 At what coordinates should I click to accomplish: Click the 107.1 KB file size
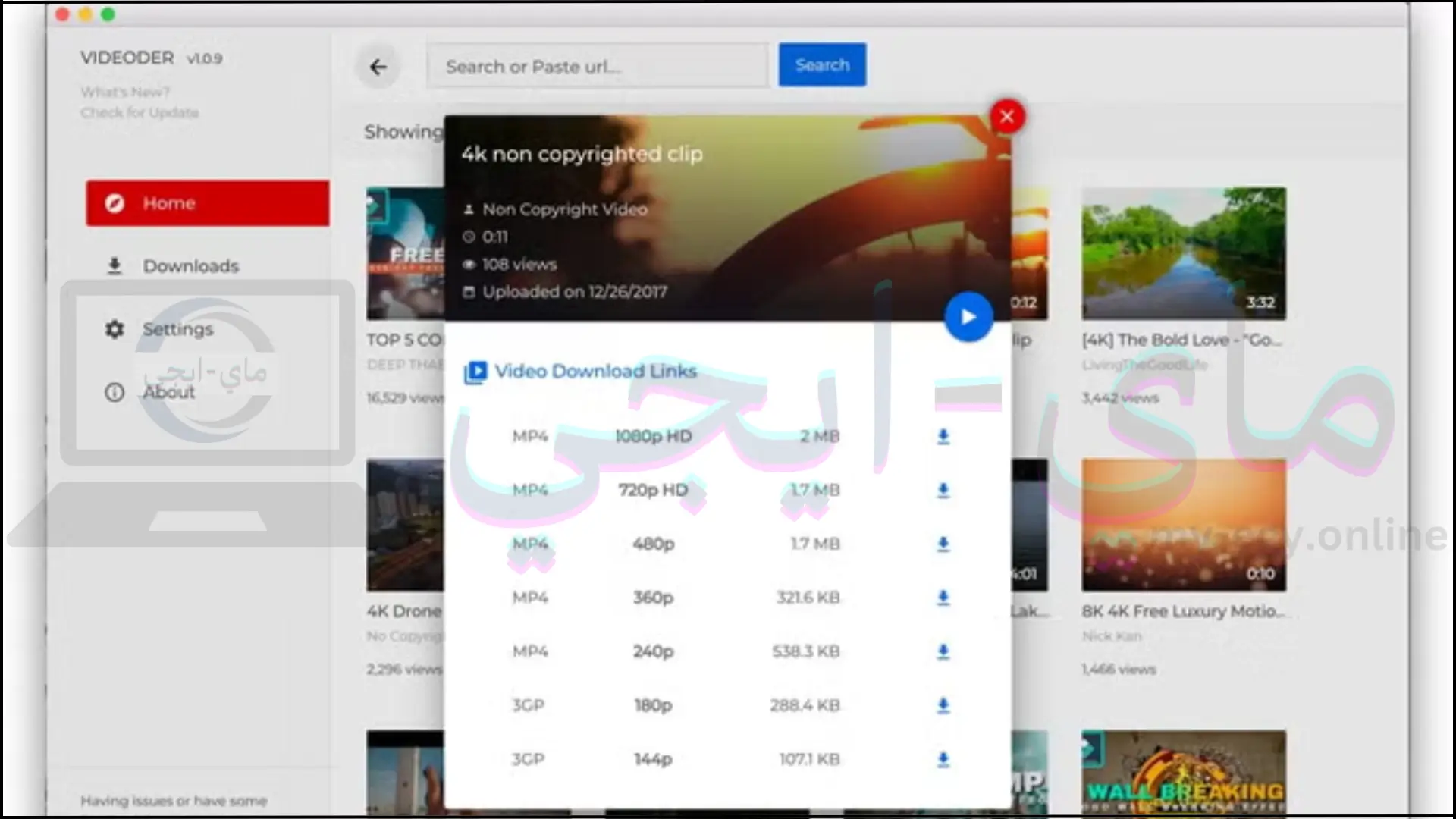click(x=810, y=759)
